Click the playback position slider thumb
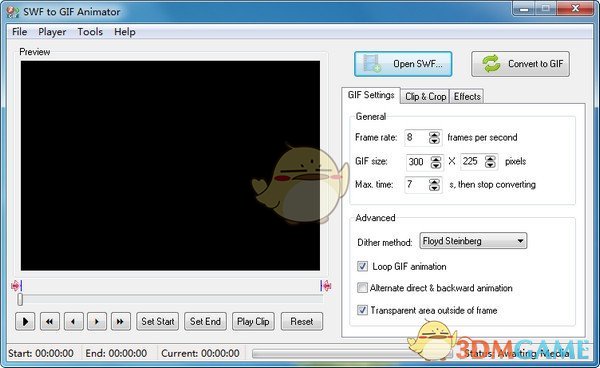 (x=20, y=300)
